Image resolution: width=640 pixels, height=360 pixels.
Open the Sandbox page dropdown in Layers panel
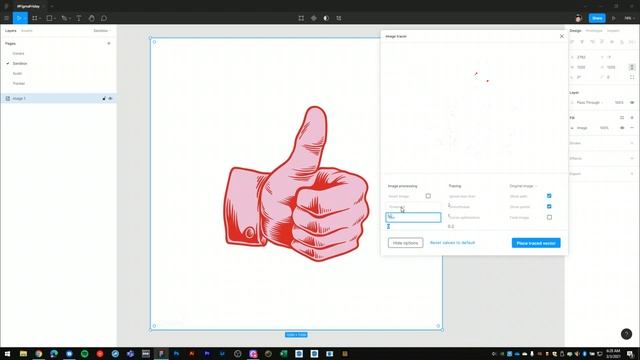pos(102,31)
